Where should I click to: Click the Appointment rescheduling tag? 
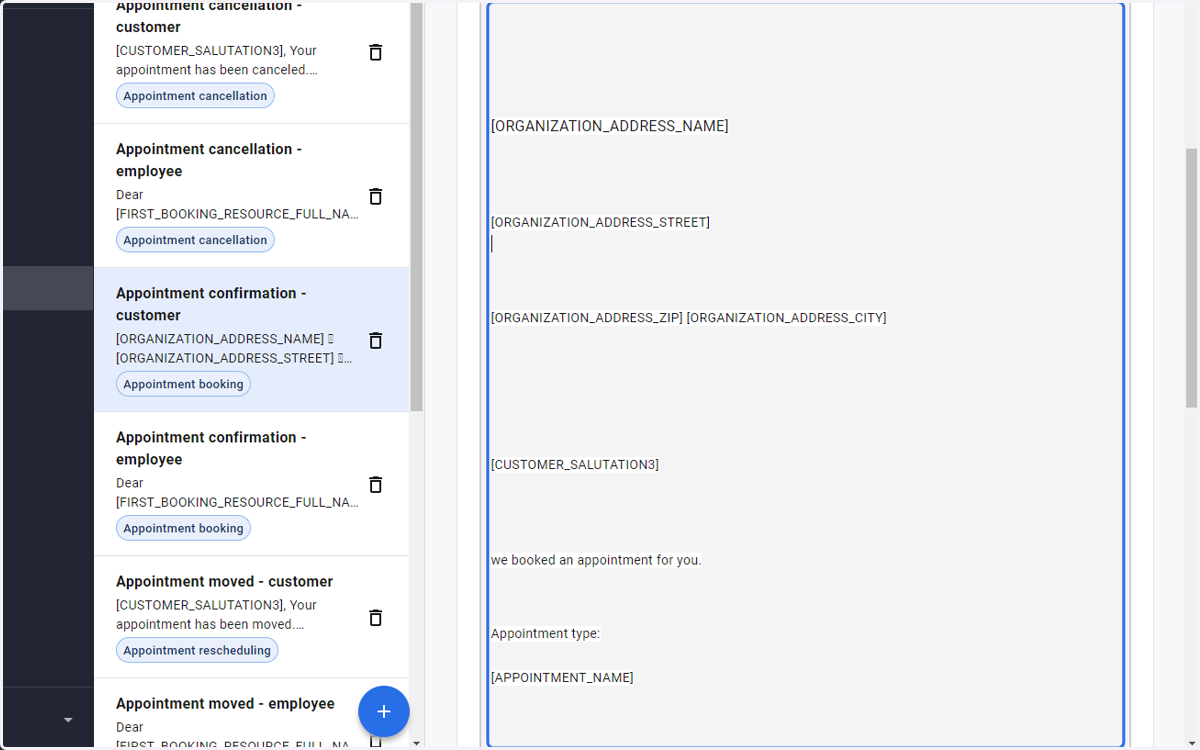click(197, 650)
